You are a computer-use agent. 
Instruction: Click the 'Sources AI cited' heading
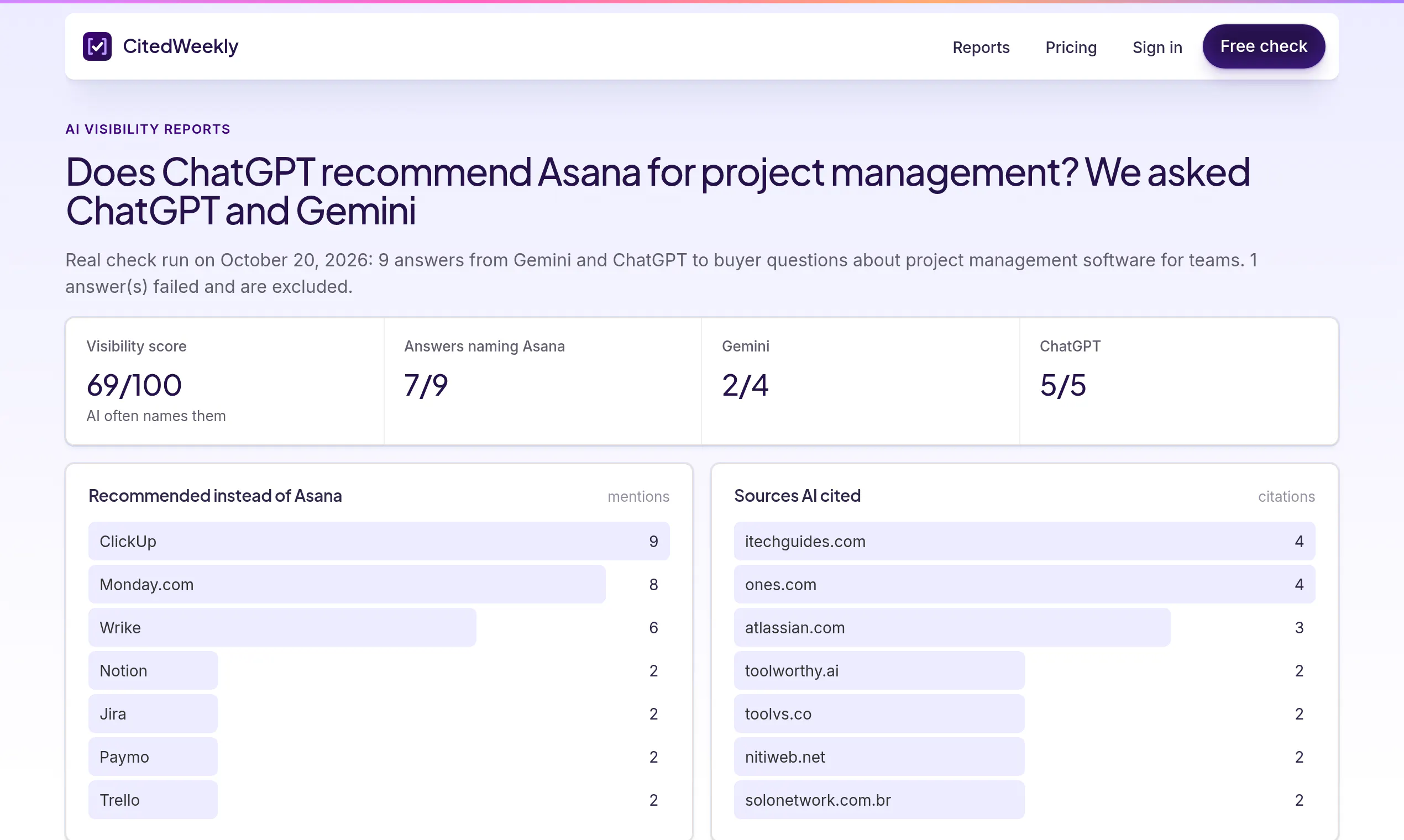(x=797, y=496)
